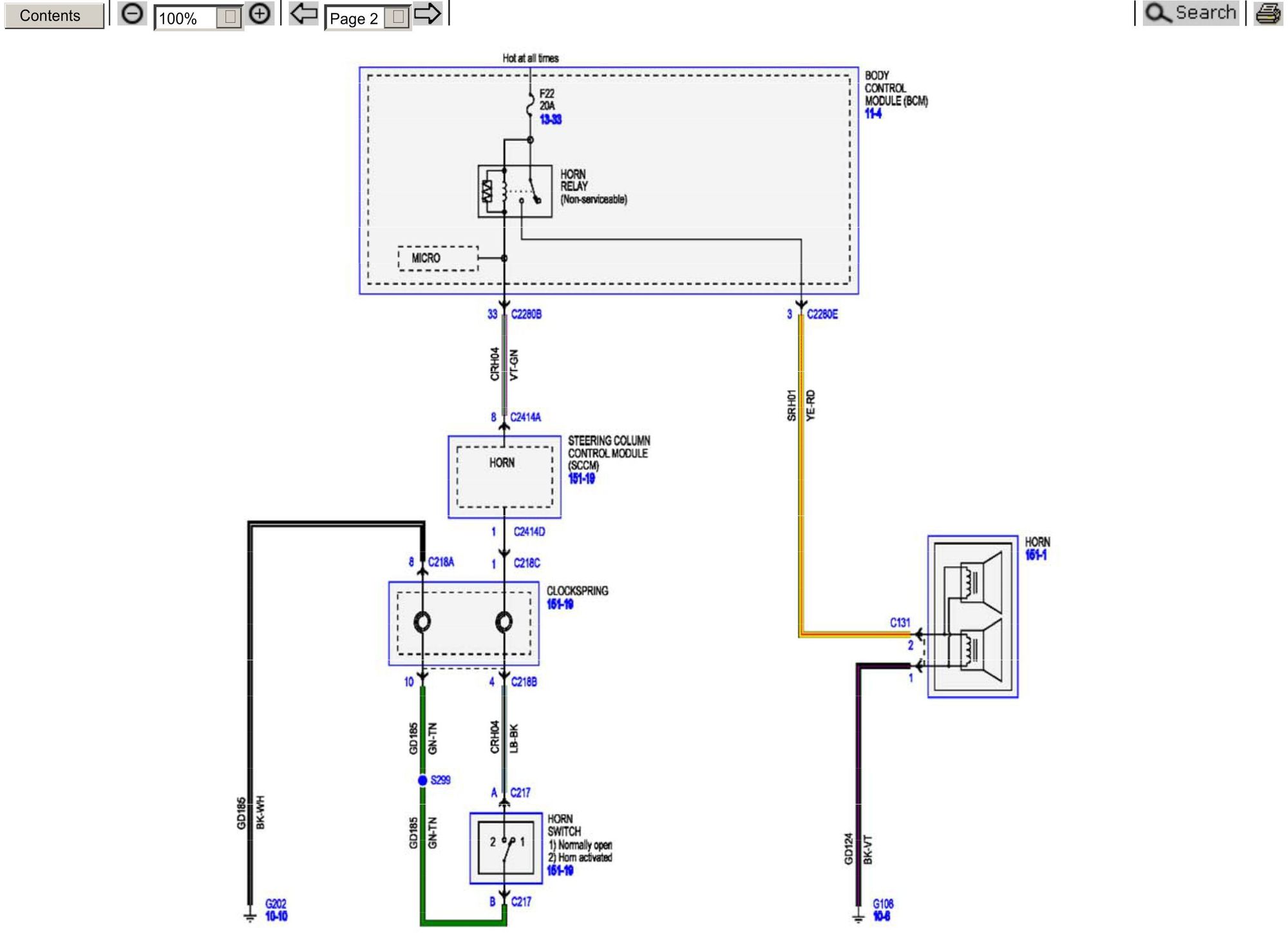Open Horn Switch reference link 151-19
The height and width of the screenshot is (940, 1288).
(560, 870)
